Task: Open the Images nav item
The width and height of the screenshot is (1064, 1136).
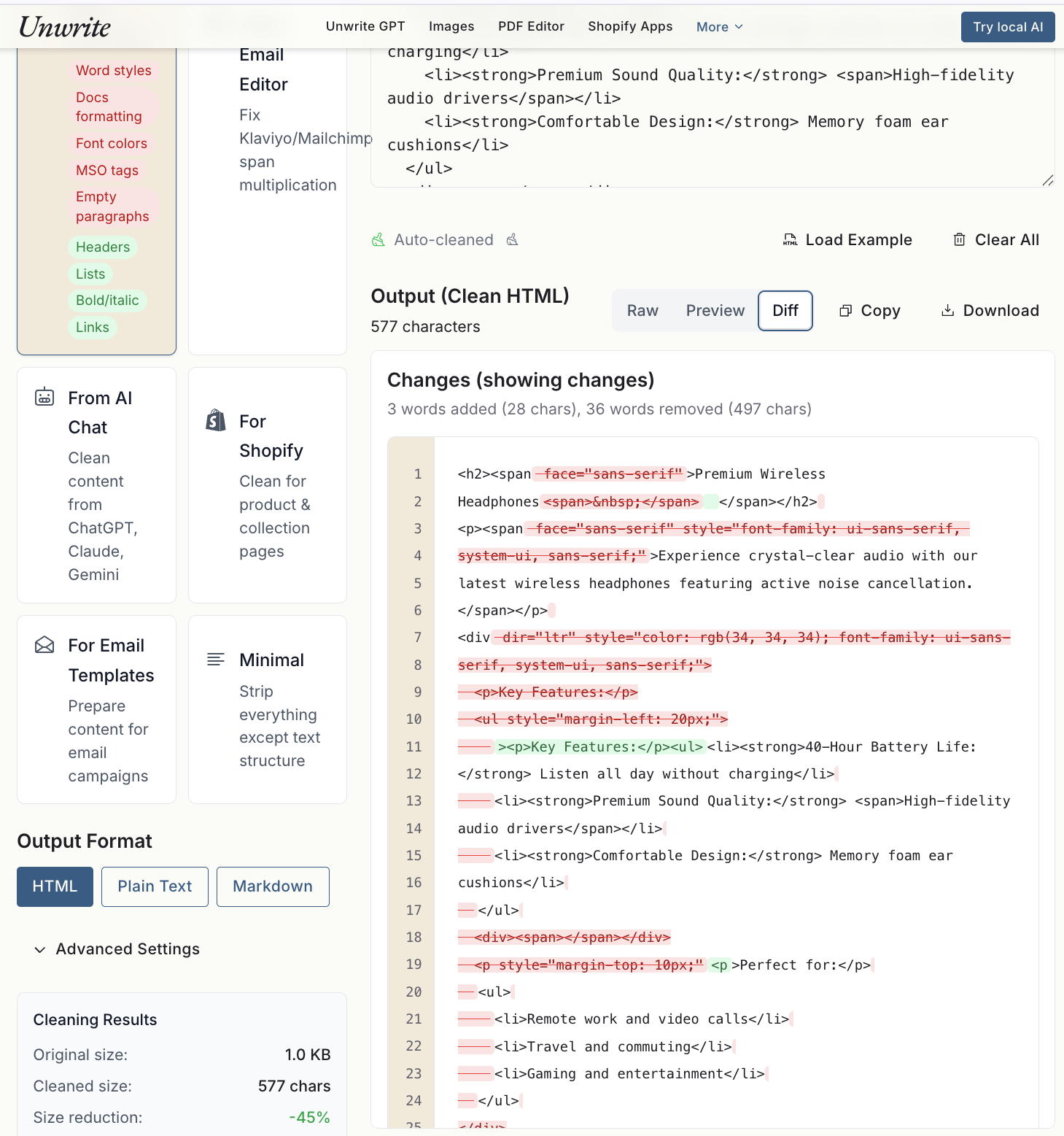Action: [x=451, y=26]
